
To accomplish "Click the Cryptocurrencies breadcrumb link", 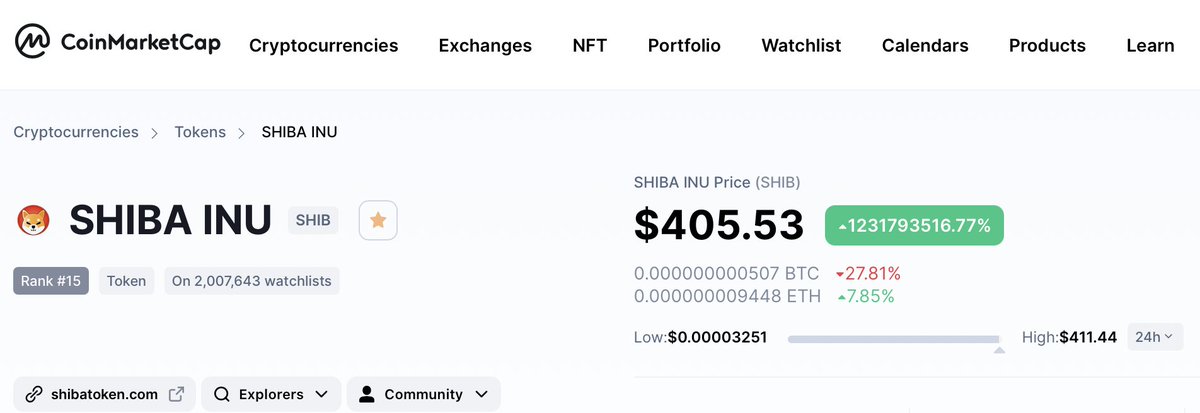I will (76, 132).
